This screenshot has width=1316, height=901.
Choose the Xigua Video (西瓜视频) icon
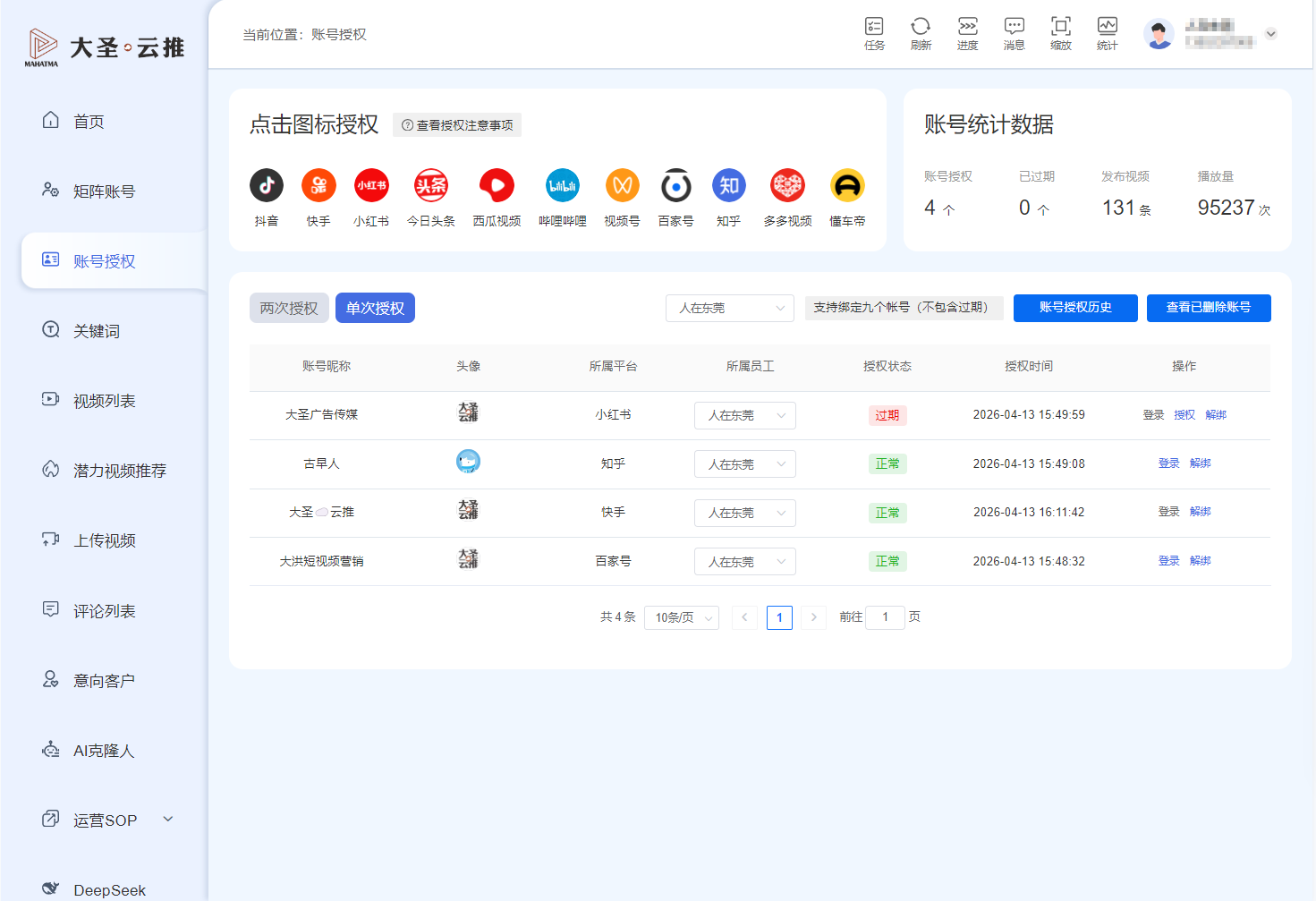coord(497,185)
